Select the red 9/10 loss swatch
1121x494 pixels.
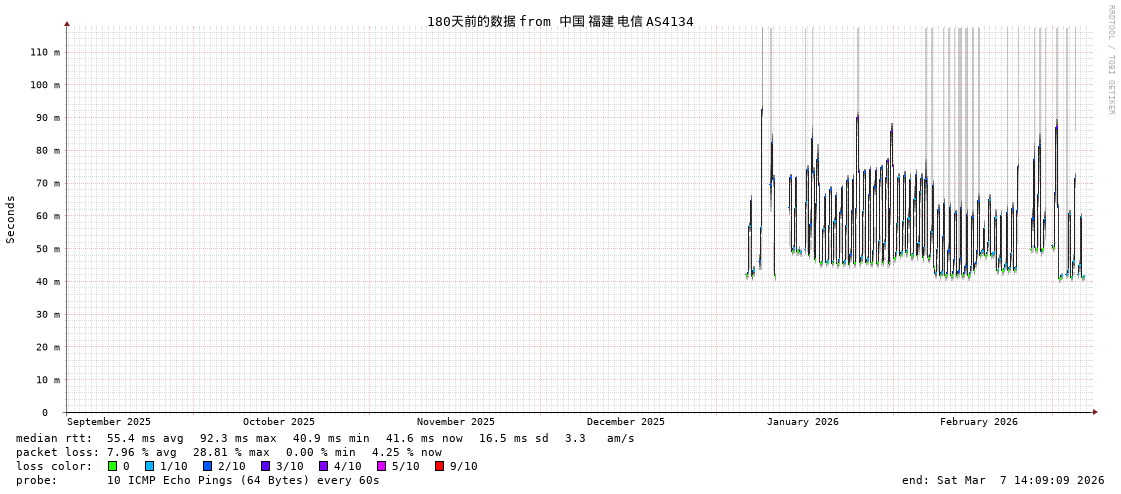coord(439,466)
